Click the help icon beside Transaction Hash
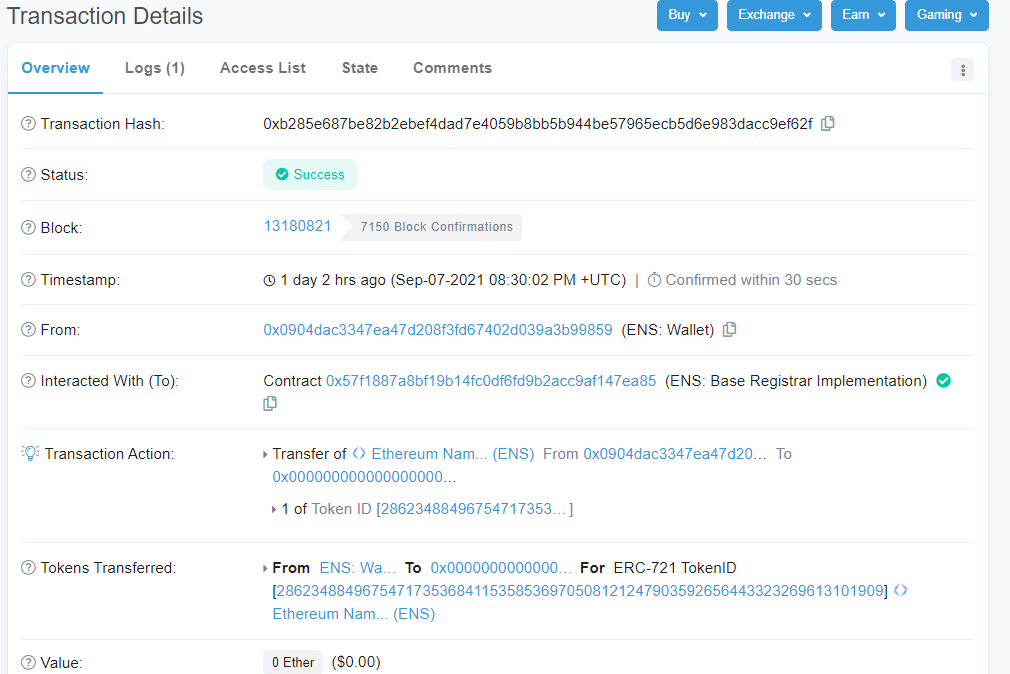The width and height of the screenshot is (1010, 674). pos(28,124)
